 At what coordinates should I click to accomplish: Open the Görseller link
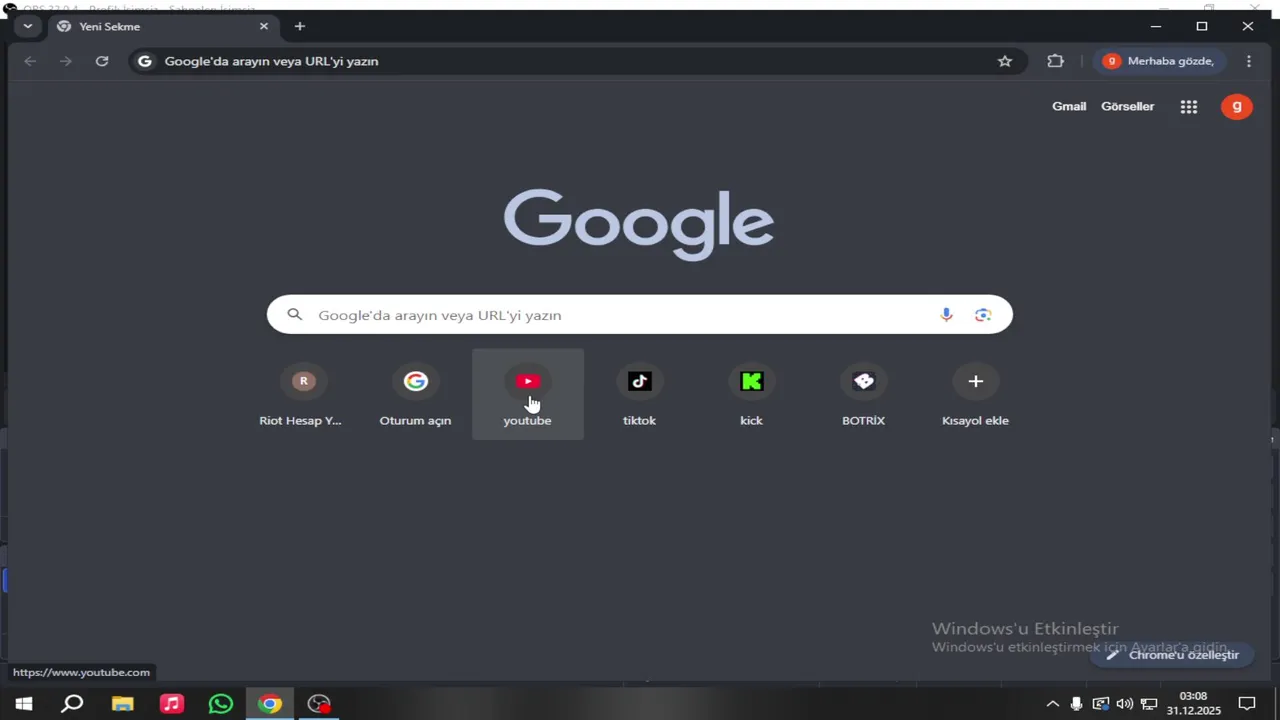click(x=1127, y=106)
